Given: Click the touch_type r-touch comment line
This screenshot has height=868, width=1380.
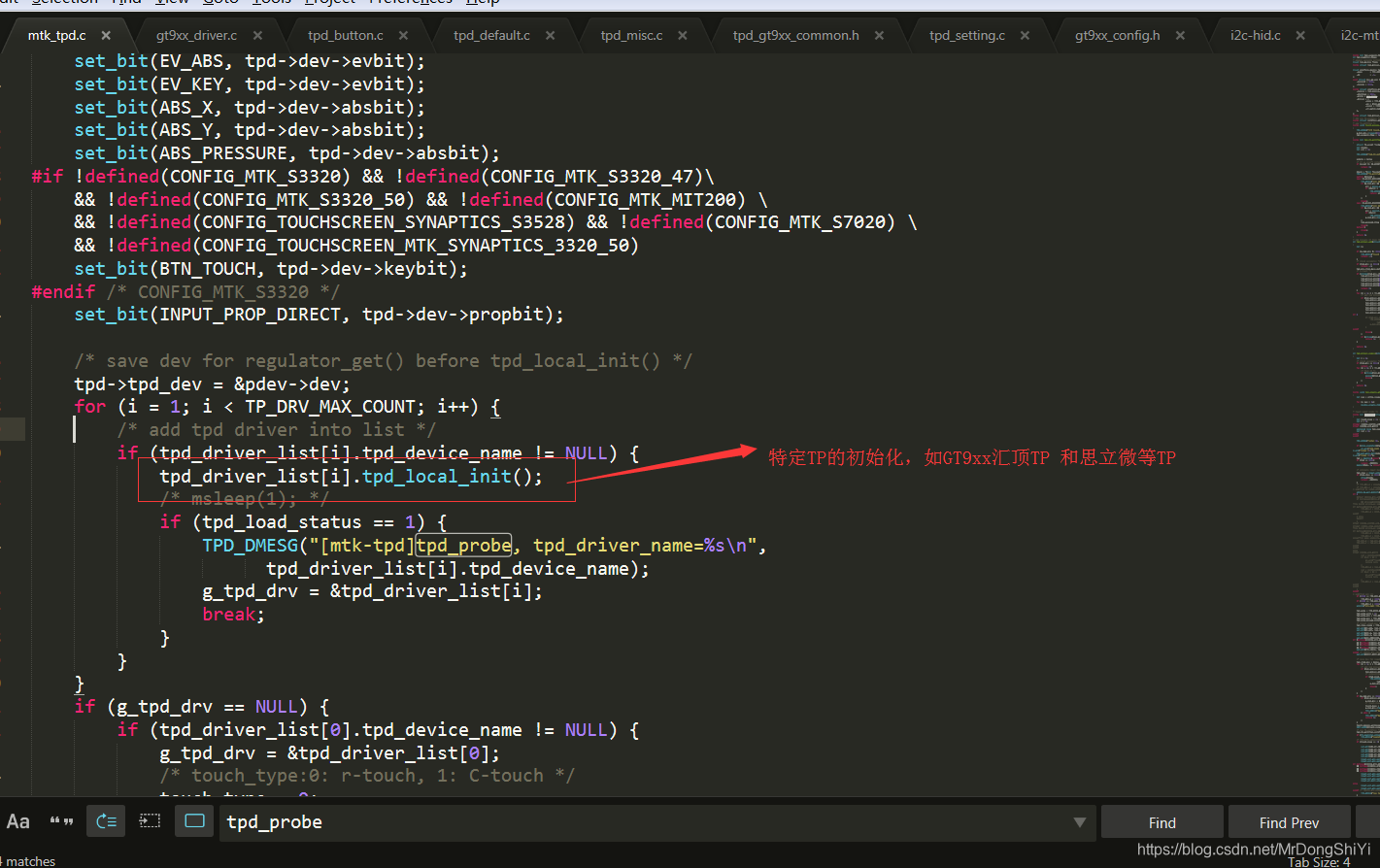Looking at the screenshot, I should [x=367, y=776].
